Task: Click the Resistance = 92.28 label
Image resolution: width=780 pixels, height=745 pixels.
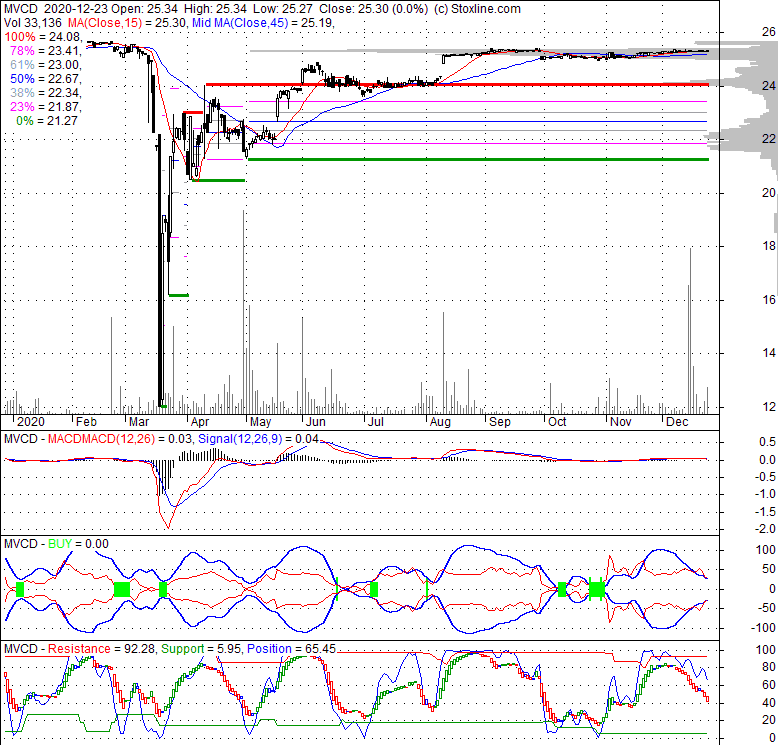Action: 101,649
